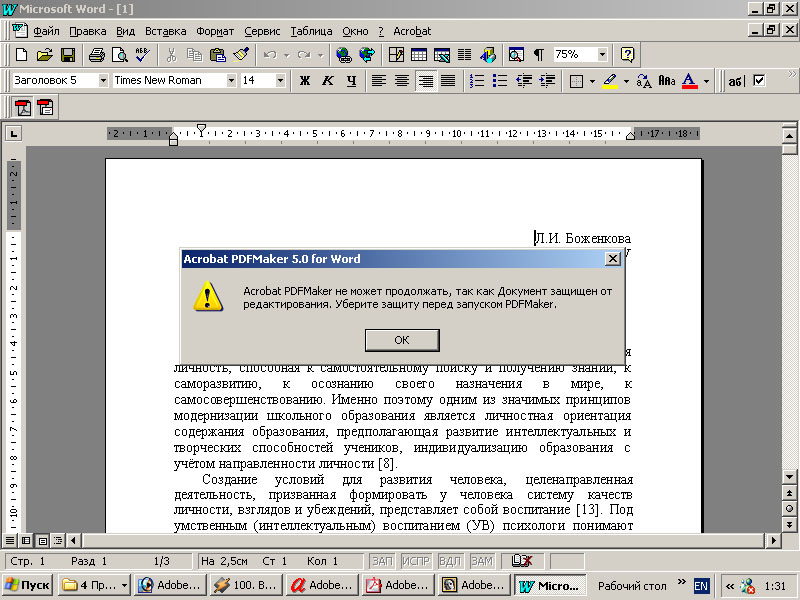Open the Tables and Borders icon
Image resolution: width=800 pixels, height=600 pixels.
pyautogui.click(x=396, y=55)
